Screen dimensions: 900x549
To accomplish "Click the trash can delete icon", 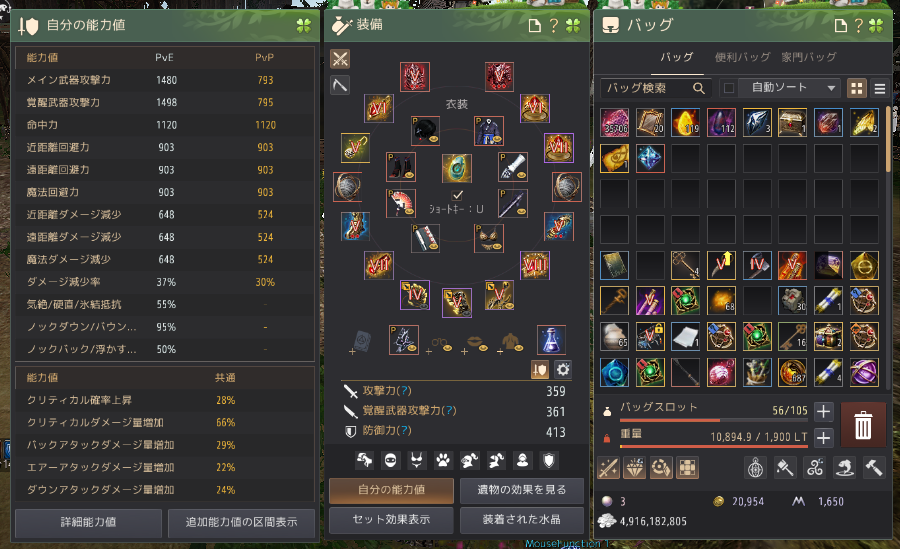I will point(863,425).
